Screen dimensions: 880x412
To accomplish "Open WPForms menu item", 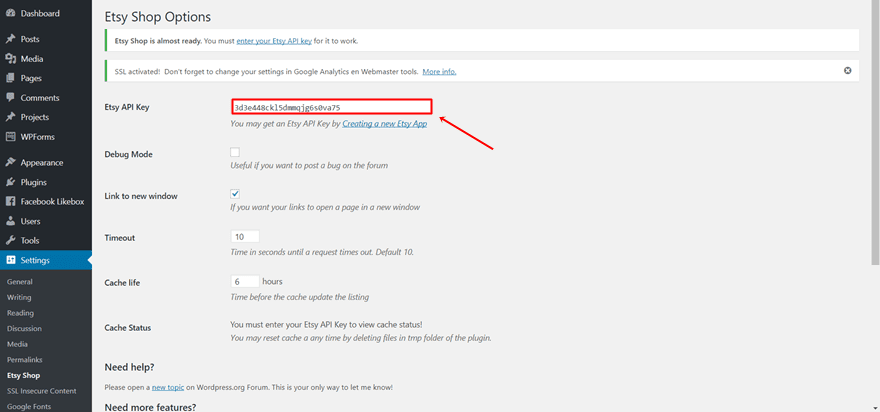I will tap(38, 136).
